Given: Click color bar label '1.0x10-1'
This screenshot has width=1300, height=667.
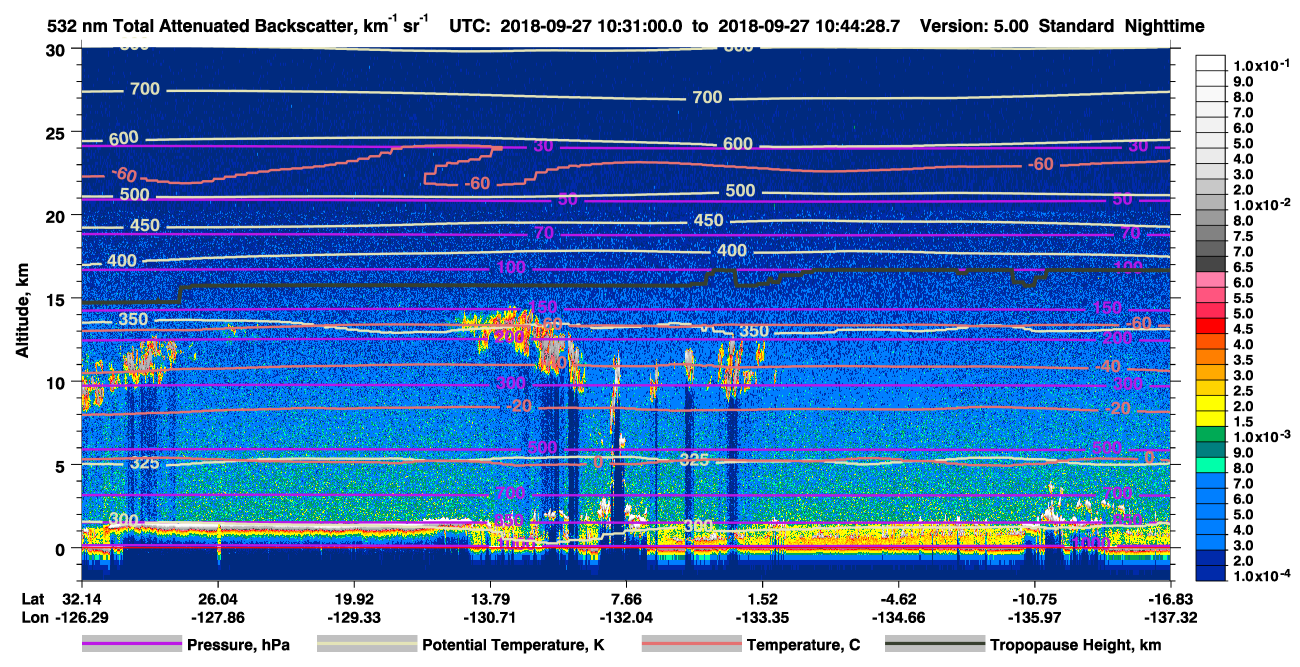Looking at the screenshot, I should (x=1262, y=65).
